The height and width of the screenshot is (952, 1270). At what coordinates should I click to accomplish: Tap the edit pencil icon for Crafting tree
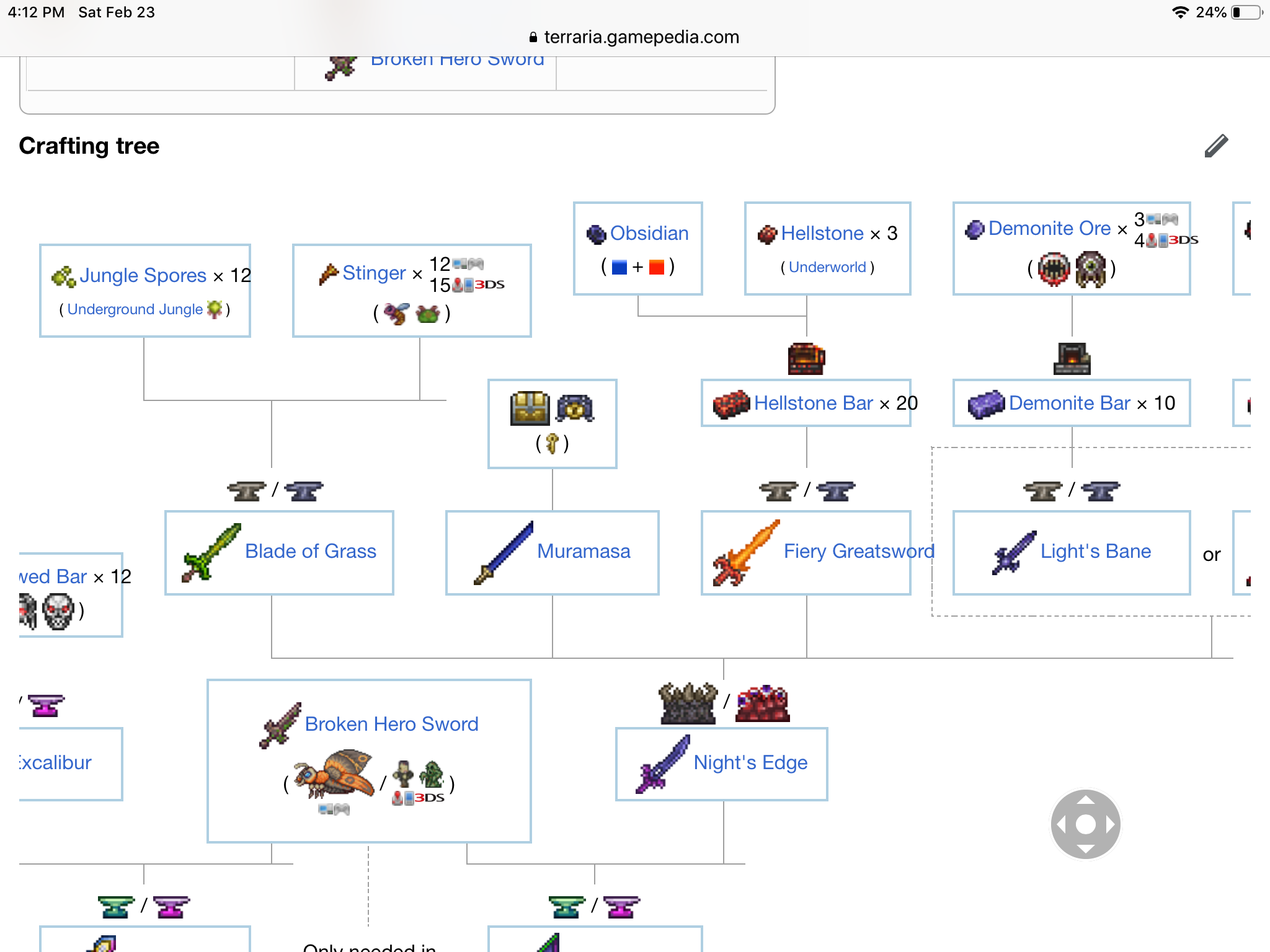(x=1216, y=146)
